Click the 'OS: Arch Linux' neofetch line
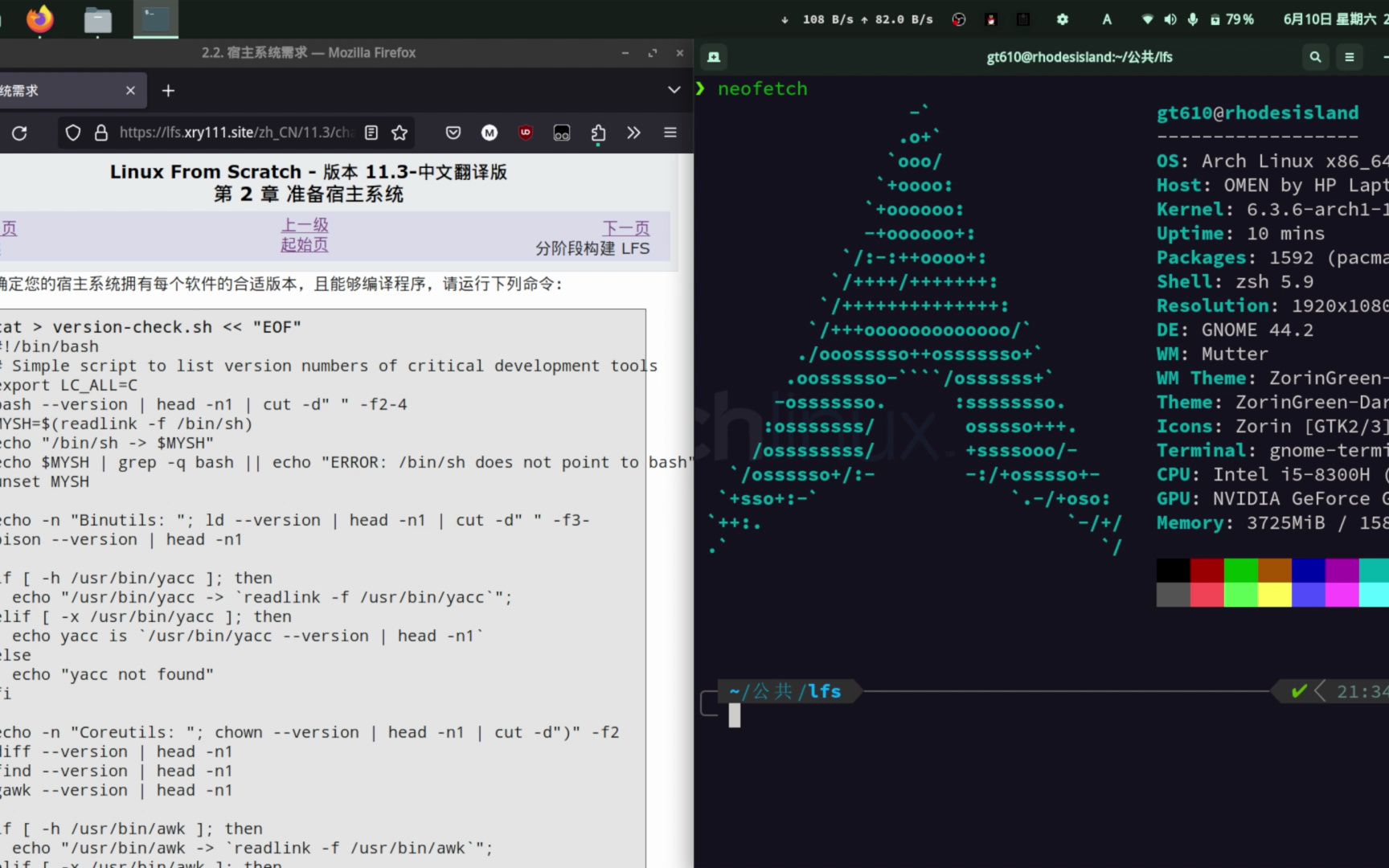This screenshot has width=1389, height=868. pyautogui.click(x=1272, y=161)
